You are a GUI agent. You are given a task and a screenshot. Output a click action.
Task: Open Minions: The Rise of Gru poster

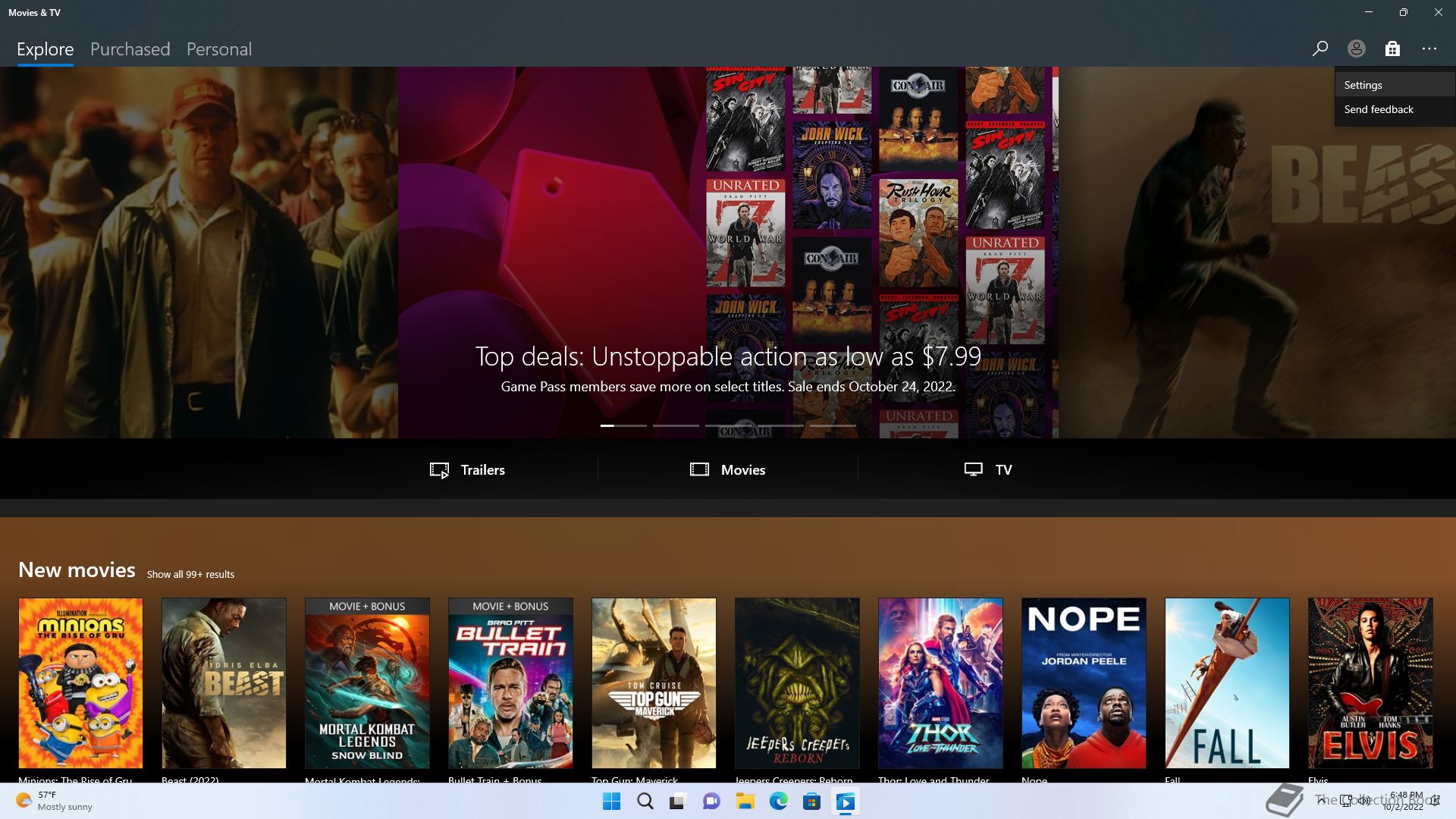pyautogui.click(x=80, y=683)
